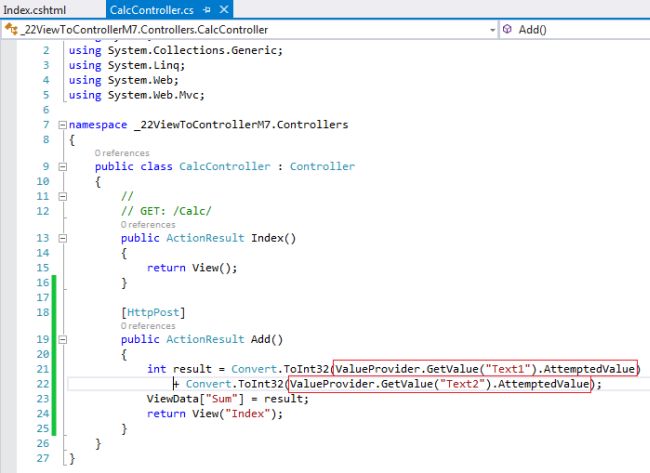Click '0 references' above Add() method
This screenshot has width=650, height=473.
tap(148, 326)
